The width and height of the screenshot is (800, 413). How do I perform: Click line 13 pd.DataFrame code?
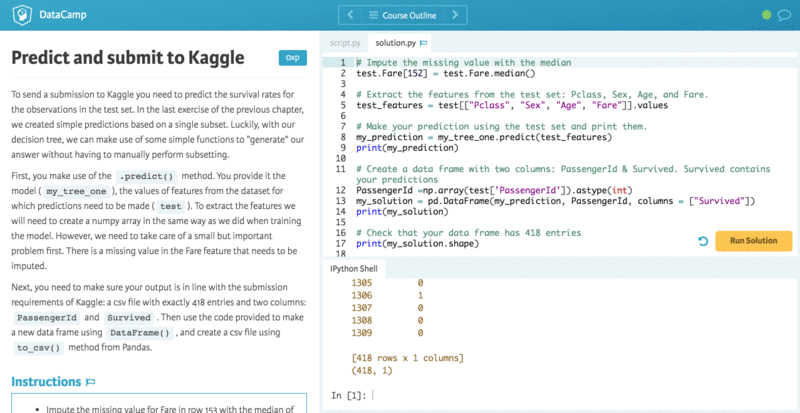(555, 201)
